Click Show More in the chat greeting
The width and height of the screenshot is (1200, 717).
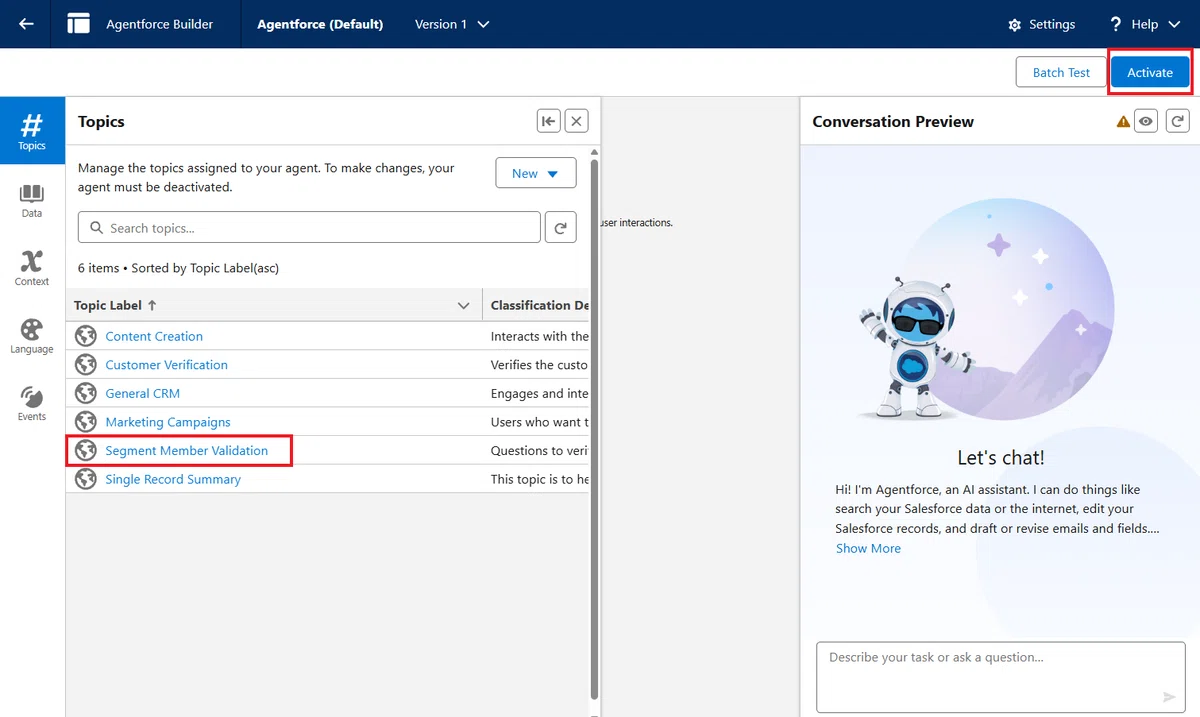click(x=868, y=548)
